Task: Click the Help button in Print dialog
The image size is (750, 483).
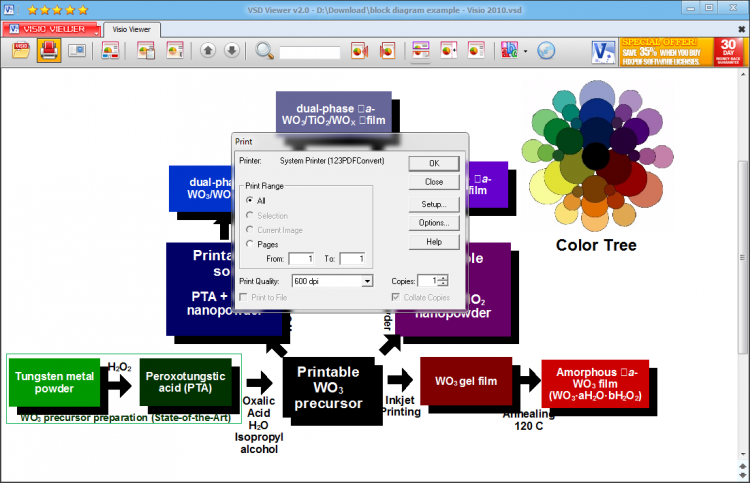Action: pyautogui.click(x=434, y=242)
